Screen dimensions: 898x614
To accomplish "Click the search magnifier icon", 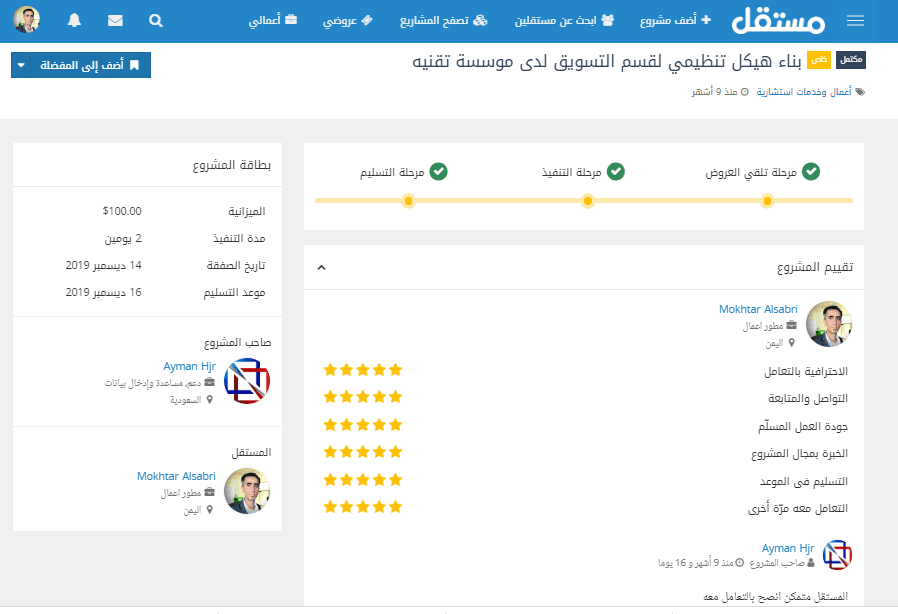I will (x=155, y=20).
